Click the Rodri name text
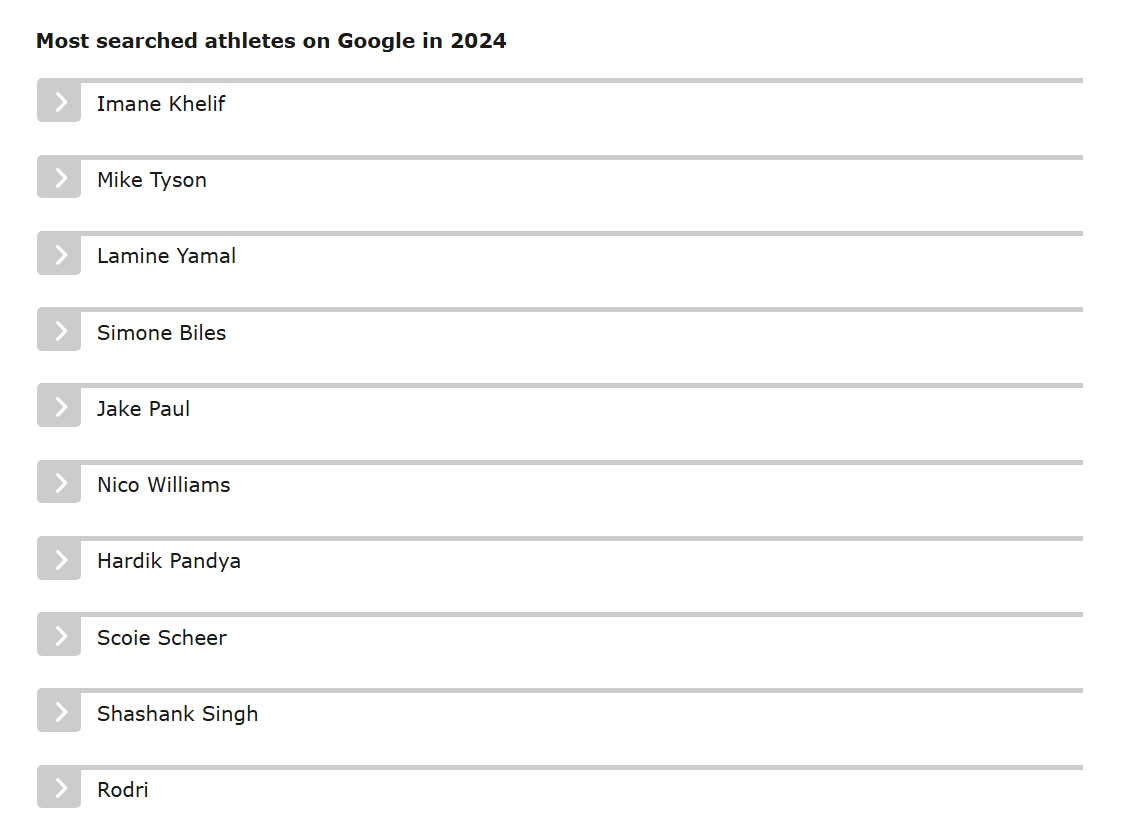 click(122, 790)
